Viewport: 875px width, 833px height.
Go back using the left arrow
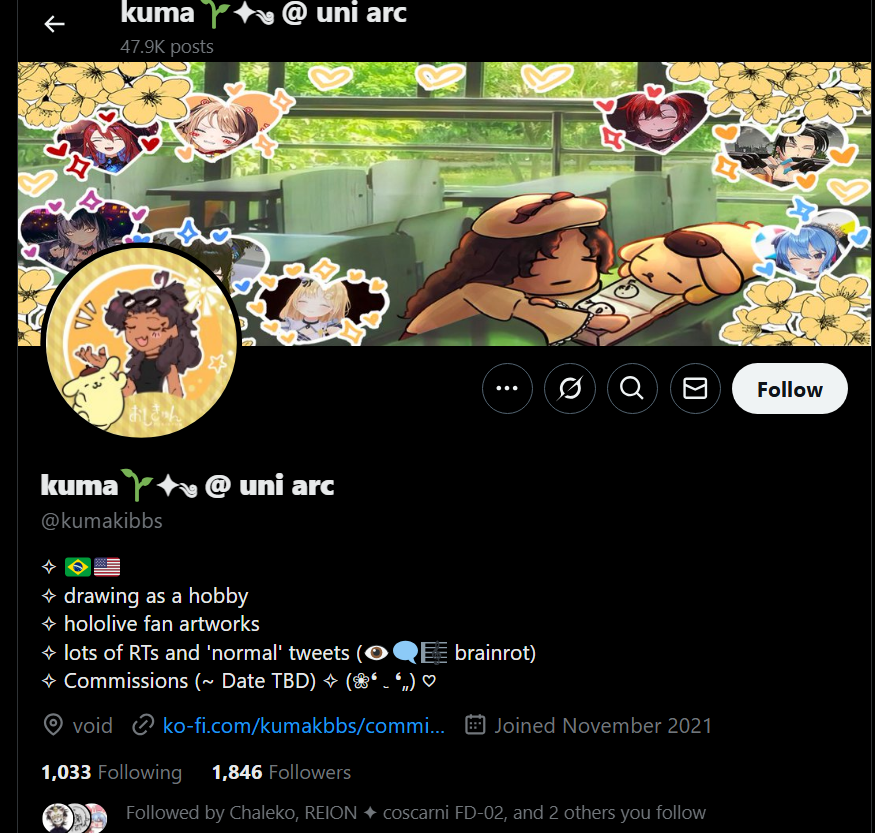point(54,24)
